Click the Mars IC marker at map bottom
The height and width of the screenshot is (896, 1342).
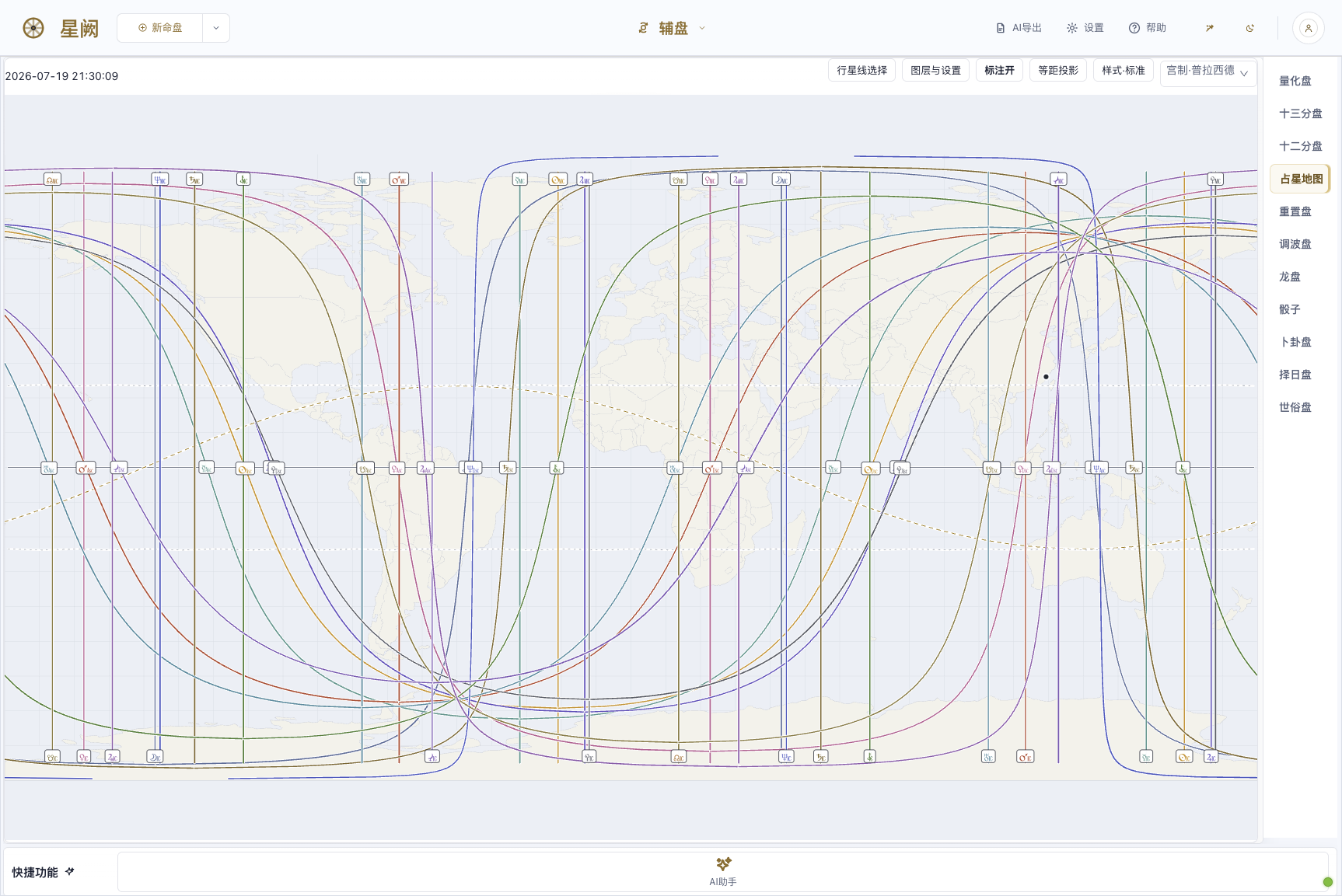tap(1026, 757)
